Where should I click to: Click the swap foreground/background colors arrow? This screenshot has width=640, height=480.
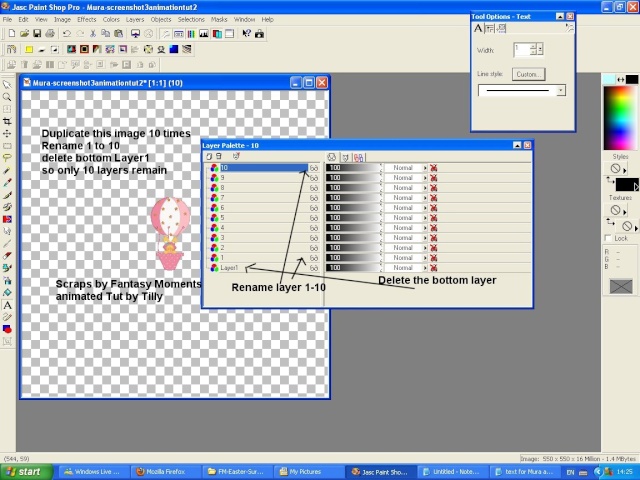pos(620,80)
